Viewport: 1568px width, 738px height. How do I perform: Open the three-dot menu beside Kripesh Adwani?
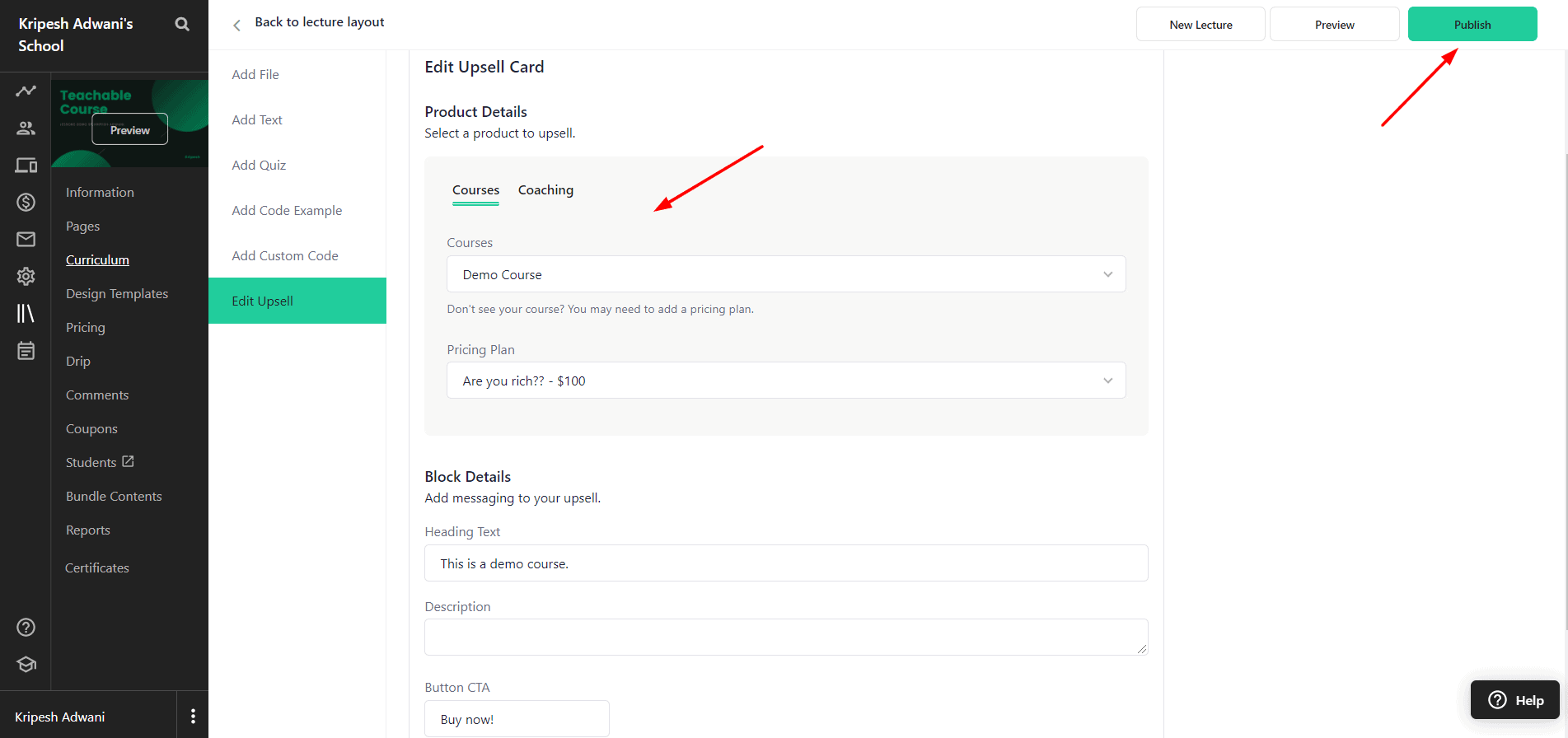pos(193,716)
